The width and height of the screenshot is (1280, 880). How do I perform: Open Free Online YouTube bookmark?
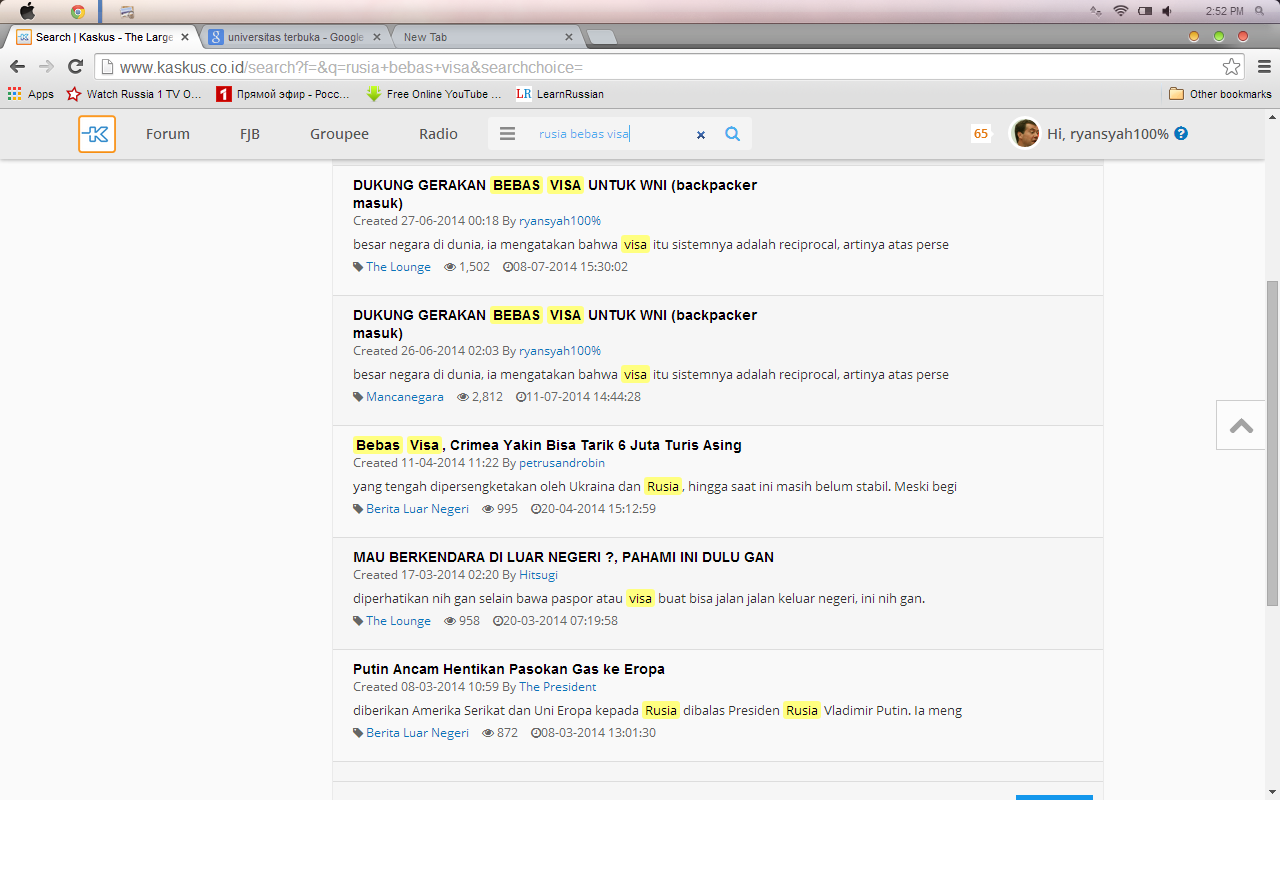click(x=434, y=94)
